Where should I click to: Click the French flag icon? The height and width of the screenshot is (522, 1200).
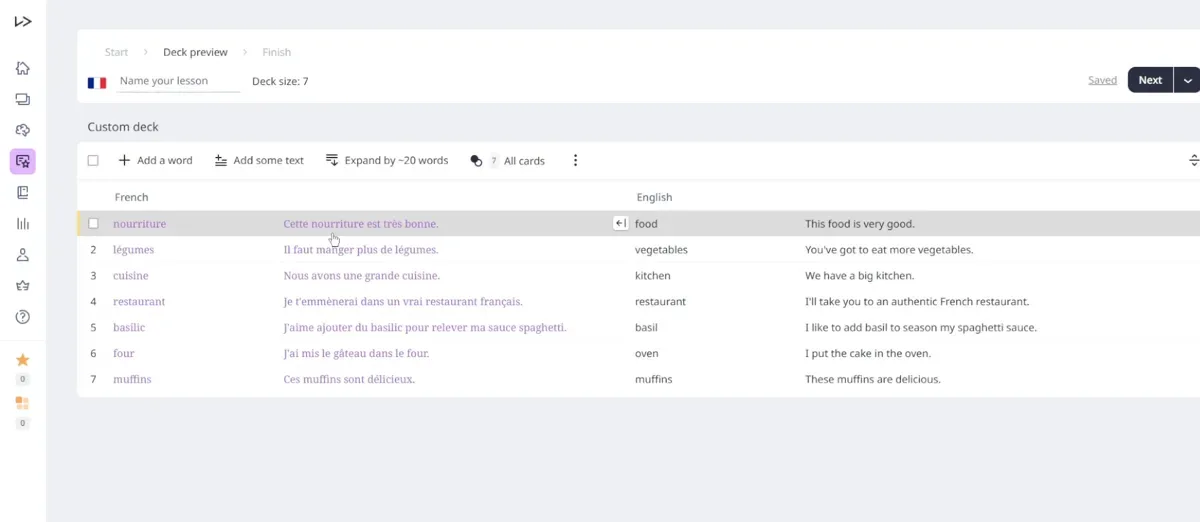(x=97, y=82)
